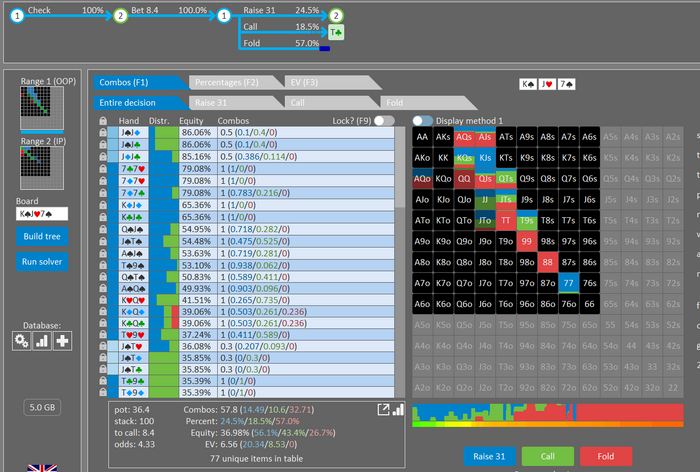Toggle the Lock? (F9) switch
The height and width of the screenshot is (472, 700).
384,121
